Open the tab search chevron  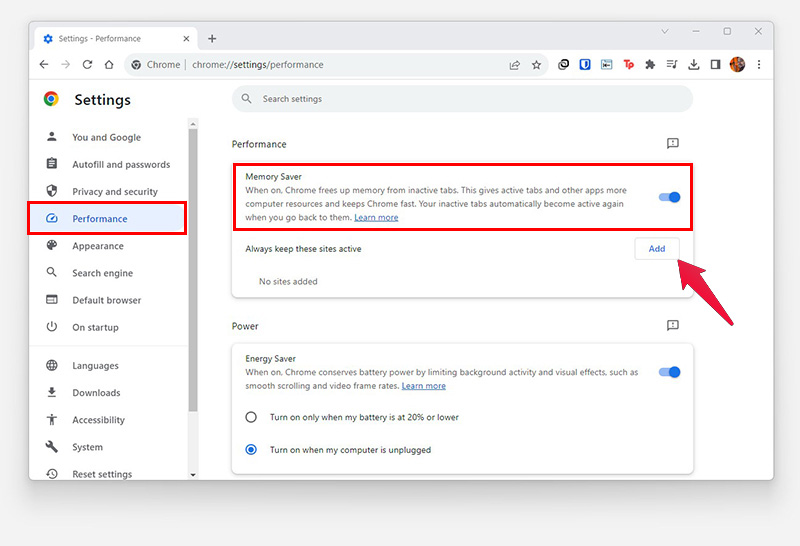pyautogui.click(x=665, y=32)
